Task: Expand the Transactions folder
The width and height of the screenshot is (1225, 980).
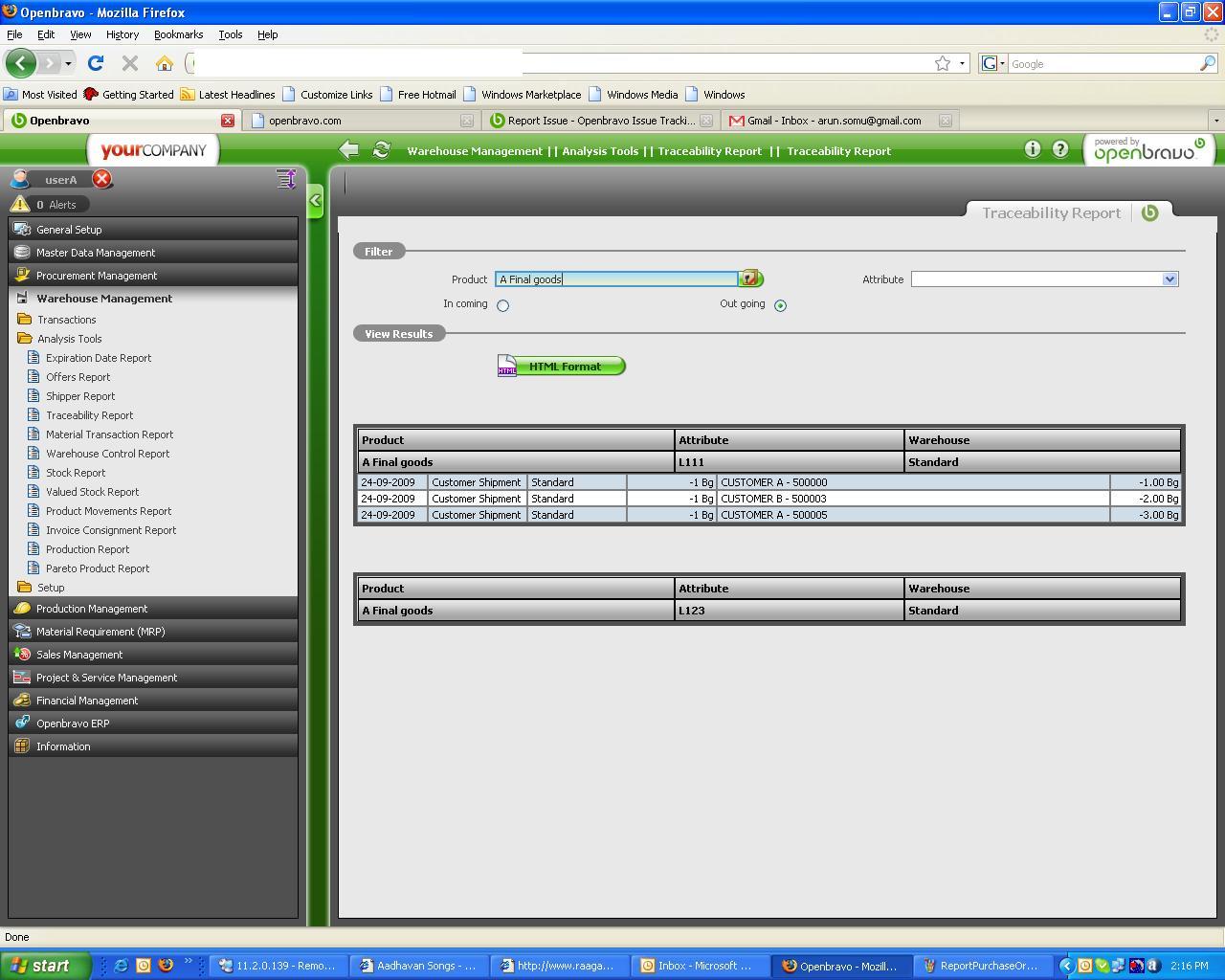Action: point(66,320)
